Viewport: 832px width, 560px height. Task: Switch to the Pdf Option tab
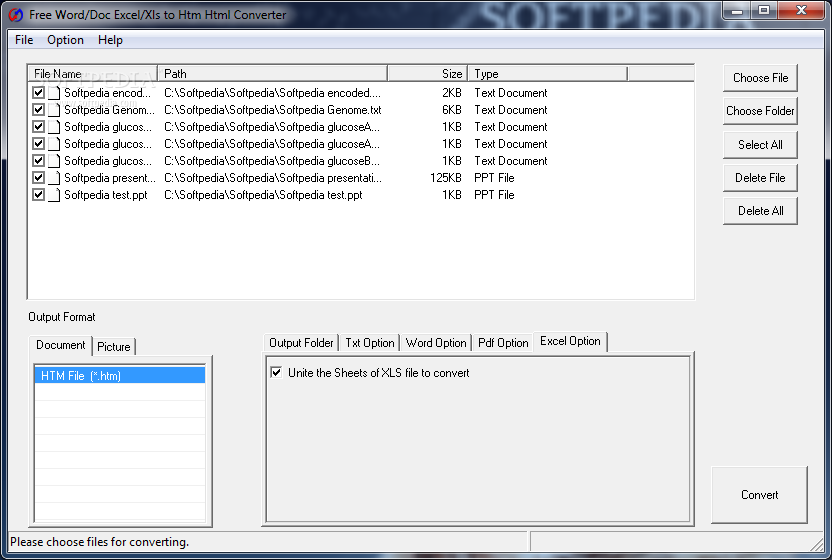pos(503,343)
